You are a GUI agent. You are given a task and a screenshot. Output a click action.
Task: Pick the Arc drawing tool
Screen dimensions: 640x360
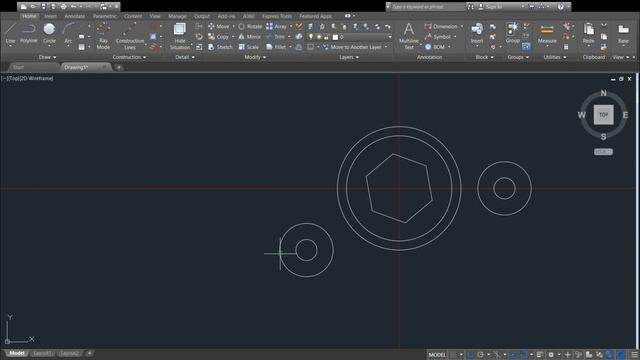pos(68,33)
